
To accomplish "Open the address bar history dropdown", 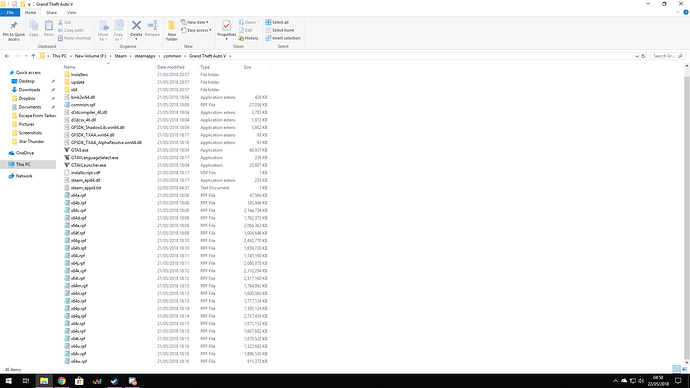I will point(637,56).
